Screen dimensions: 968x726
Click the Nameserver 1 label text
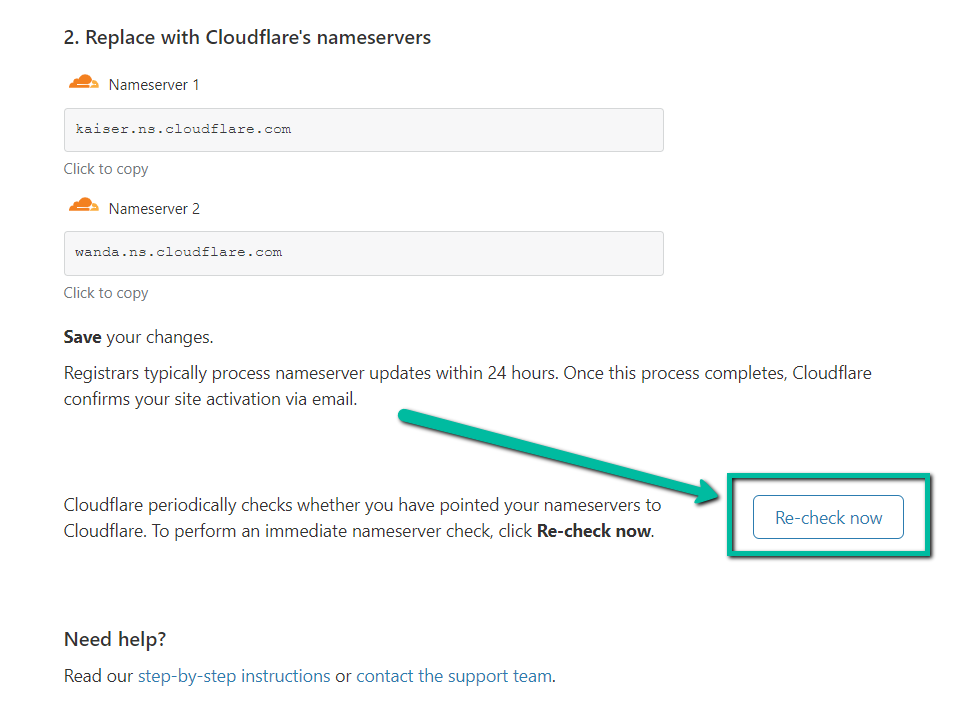pyautogui.click(x=154, y=85)
